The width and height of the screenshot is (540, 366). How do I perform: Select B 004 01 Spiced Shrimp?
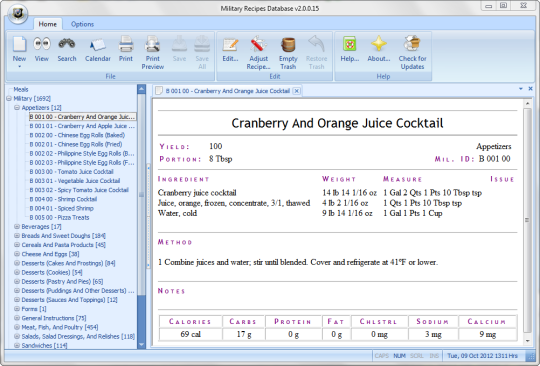coord(61,208)
